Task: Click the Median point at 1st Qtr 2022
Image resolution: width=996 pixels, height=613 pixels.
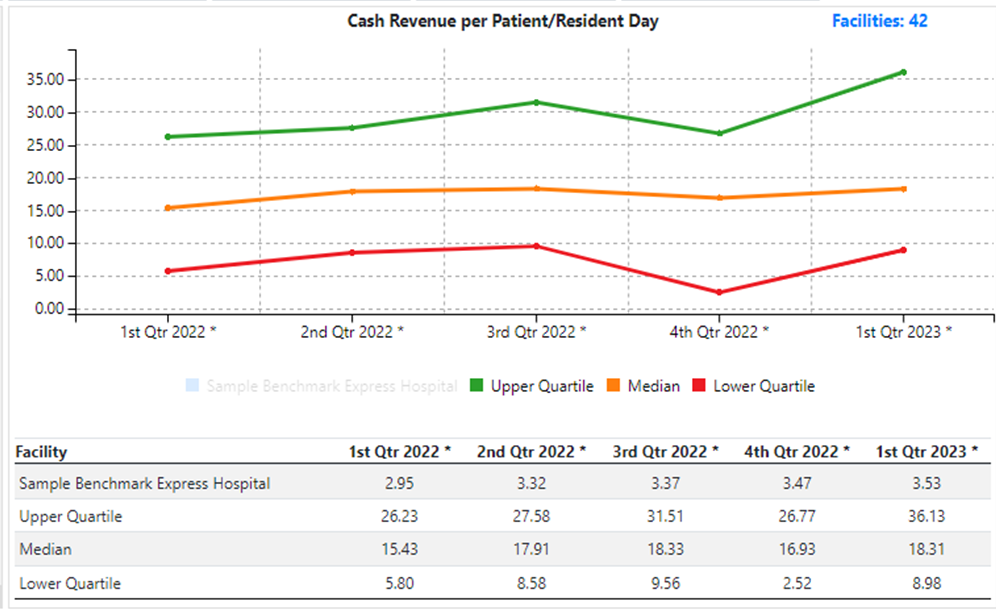Action: point(168,208)
